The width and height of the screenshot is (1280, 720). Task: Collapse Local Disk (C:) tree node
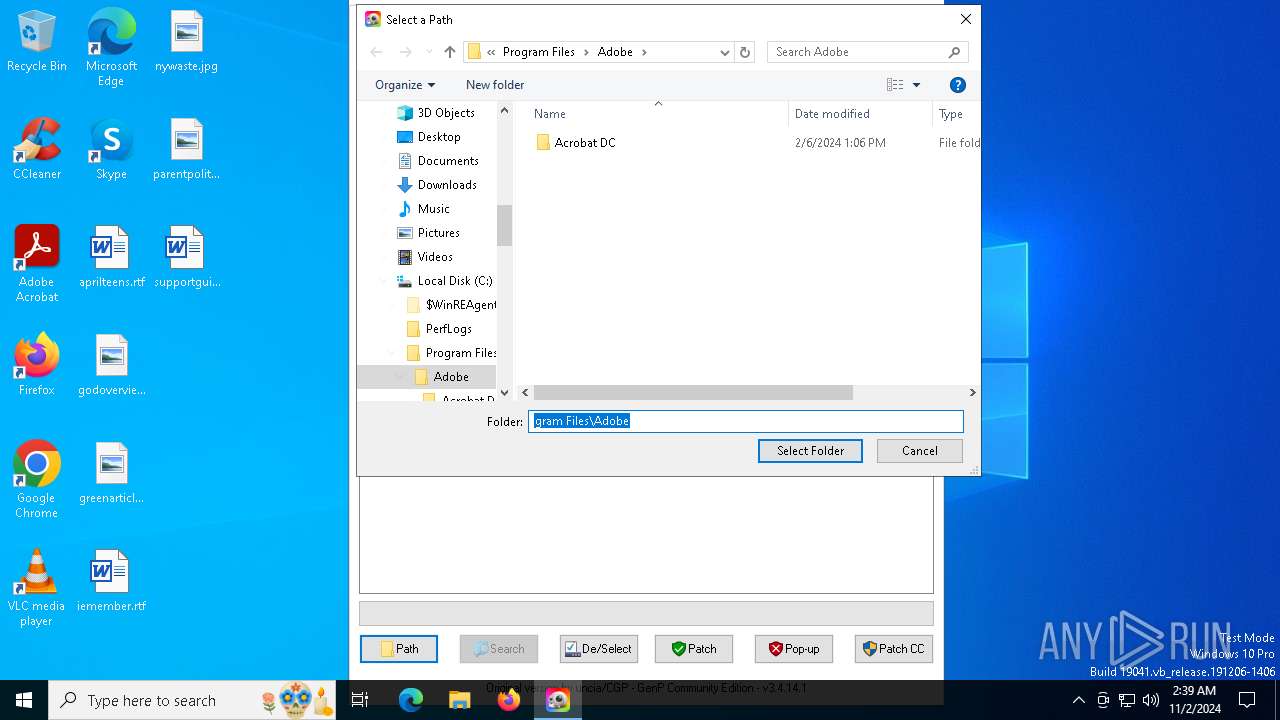(383, 281)
